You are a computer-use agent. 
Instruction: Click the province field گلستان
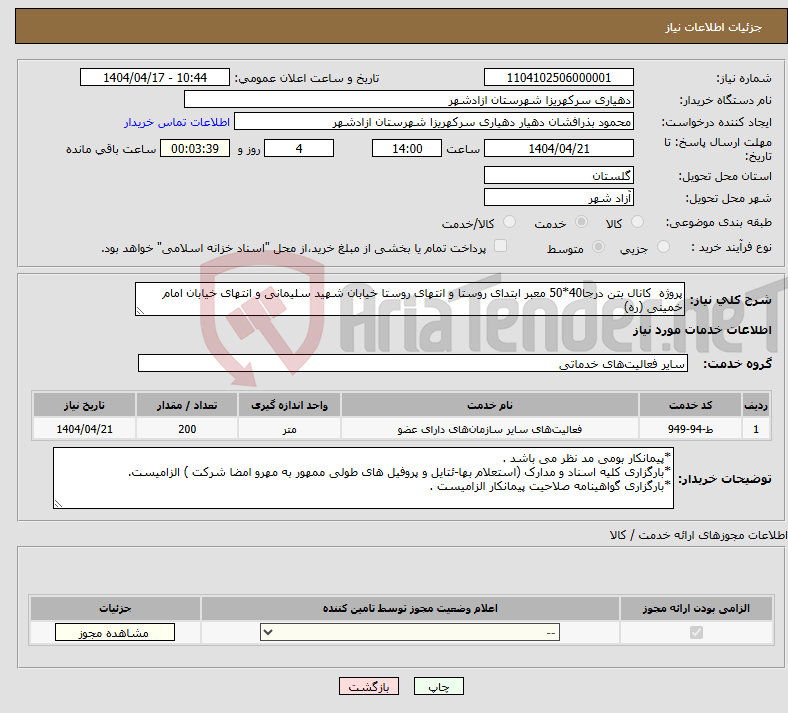tap(558, 175)
